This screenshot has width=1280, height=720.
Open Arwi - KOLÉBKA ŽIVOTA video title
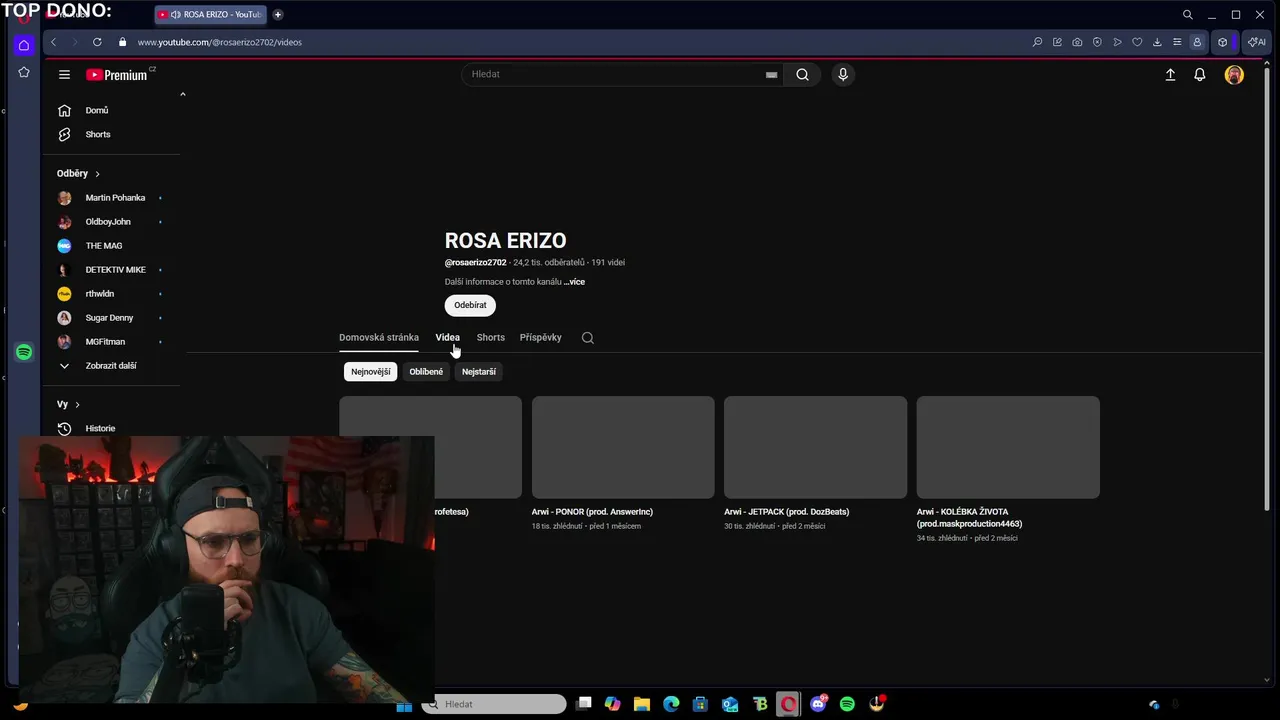pyautogui.click(x=969, y=518)
